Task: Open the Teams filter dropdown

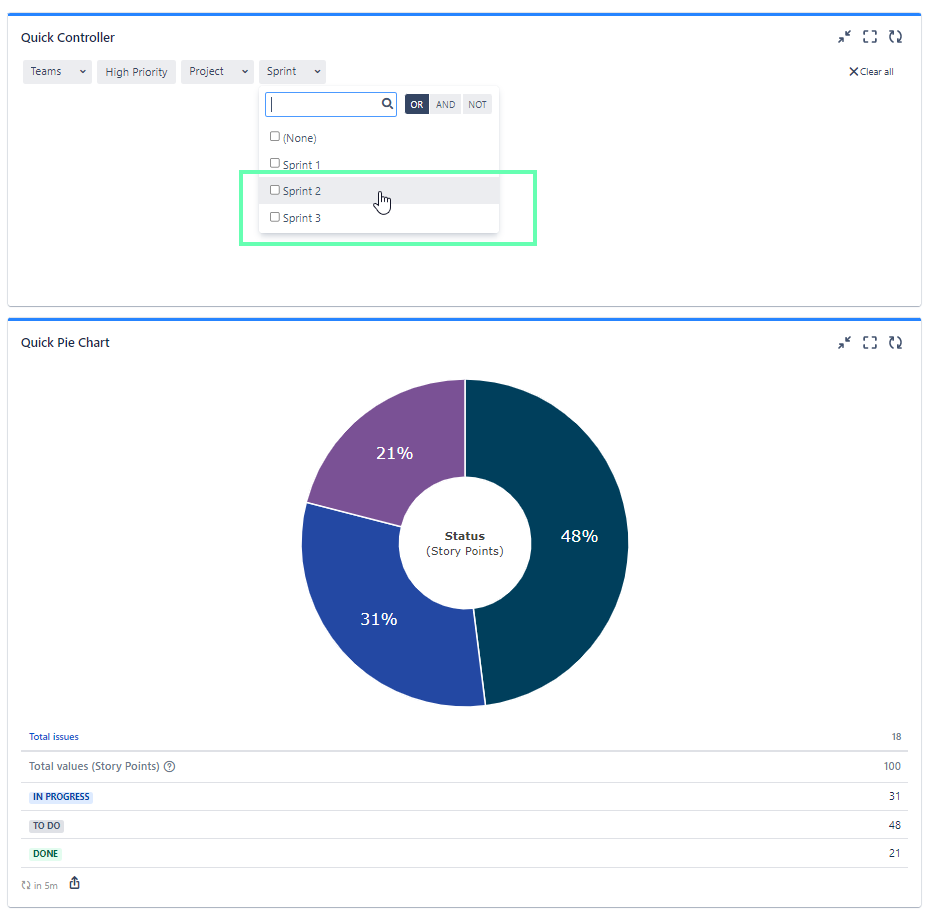Action: point(57,71)
